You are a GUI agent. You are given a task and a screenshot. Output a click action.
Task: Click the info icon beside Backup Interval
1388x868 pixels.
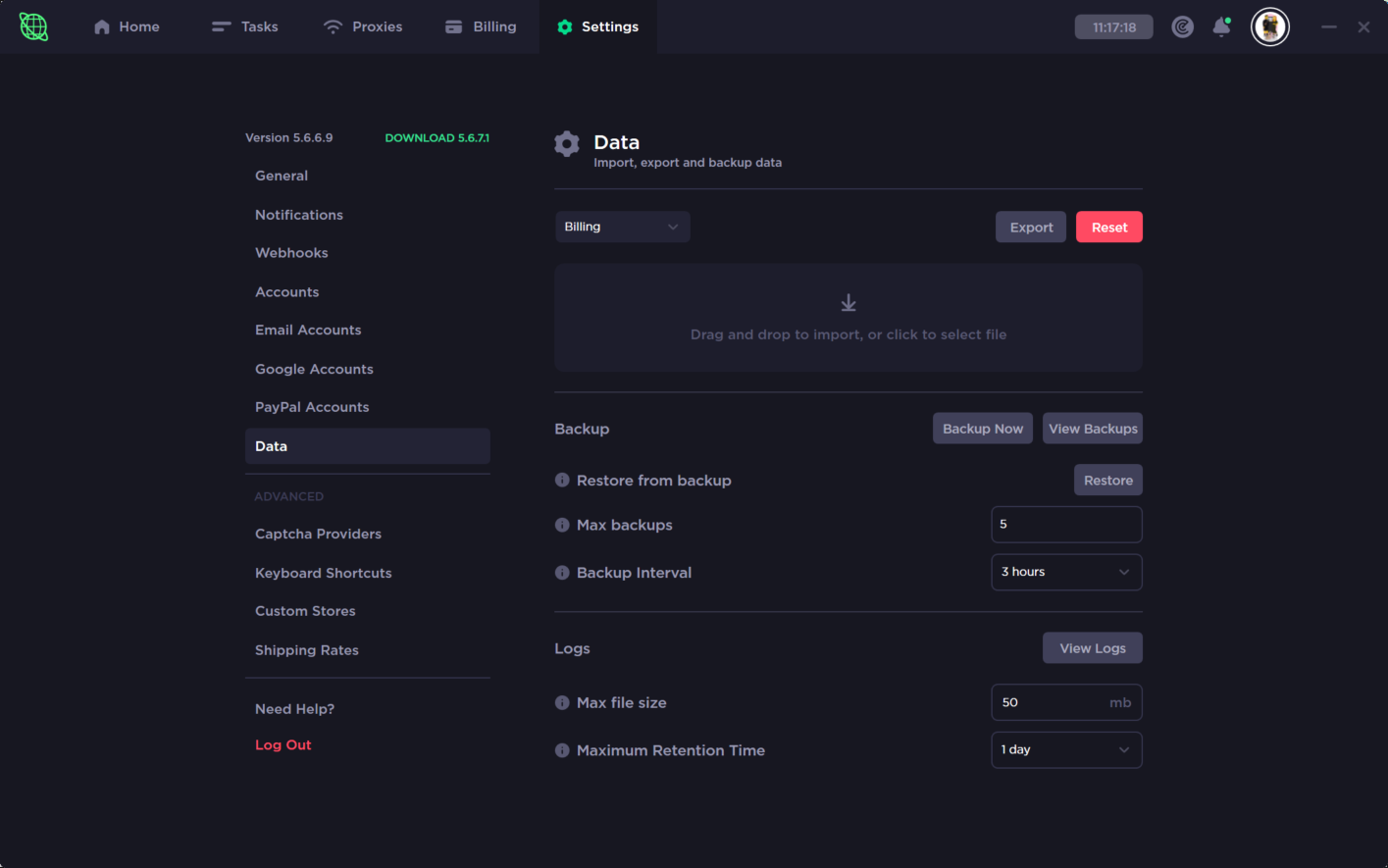(562, 573)
